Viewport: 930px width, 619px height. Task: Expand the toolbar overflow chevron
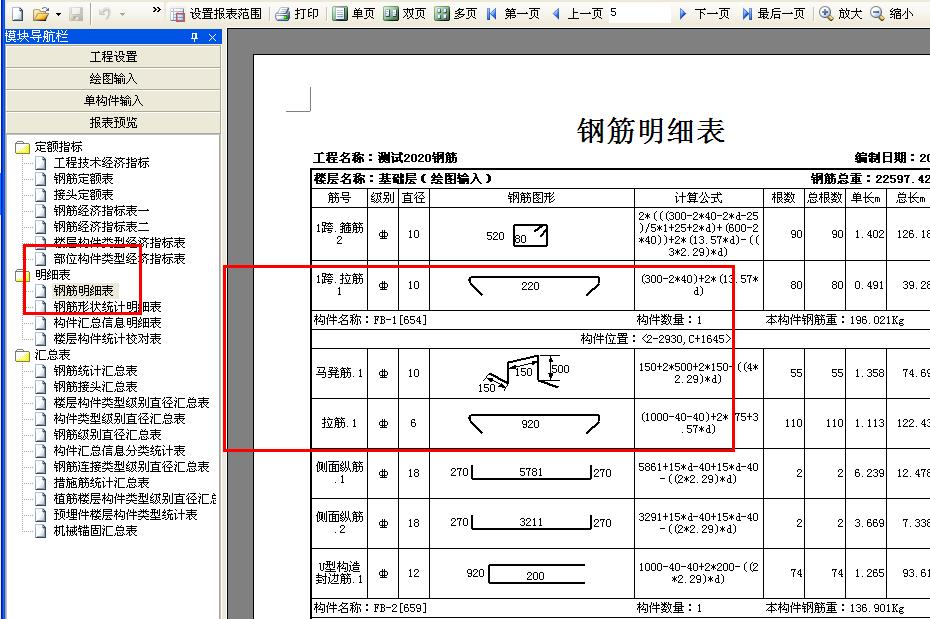pyautogui.click(x=157, y=9)
